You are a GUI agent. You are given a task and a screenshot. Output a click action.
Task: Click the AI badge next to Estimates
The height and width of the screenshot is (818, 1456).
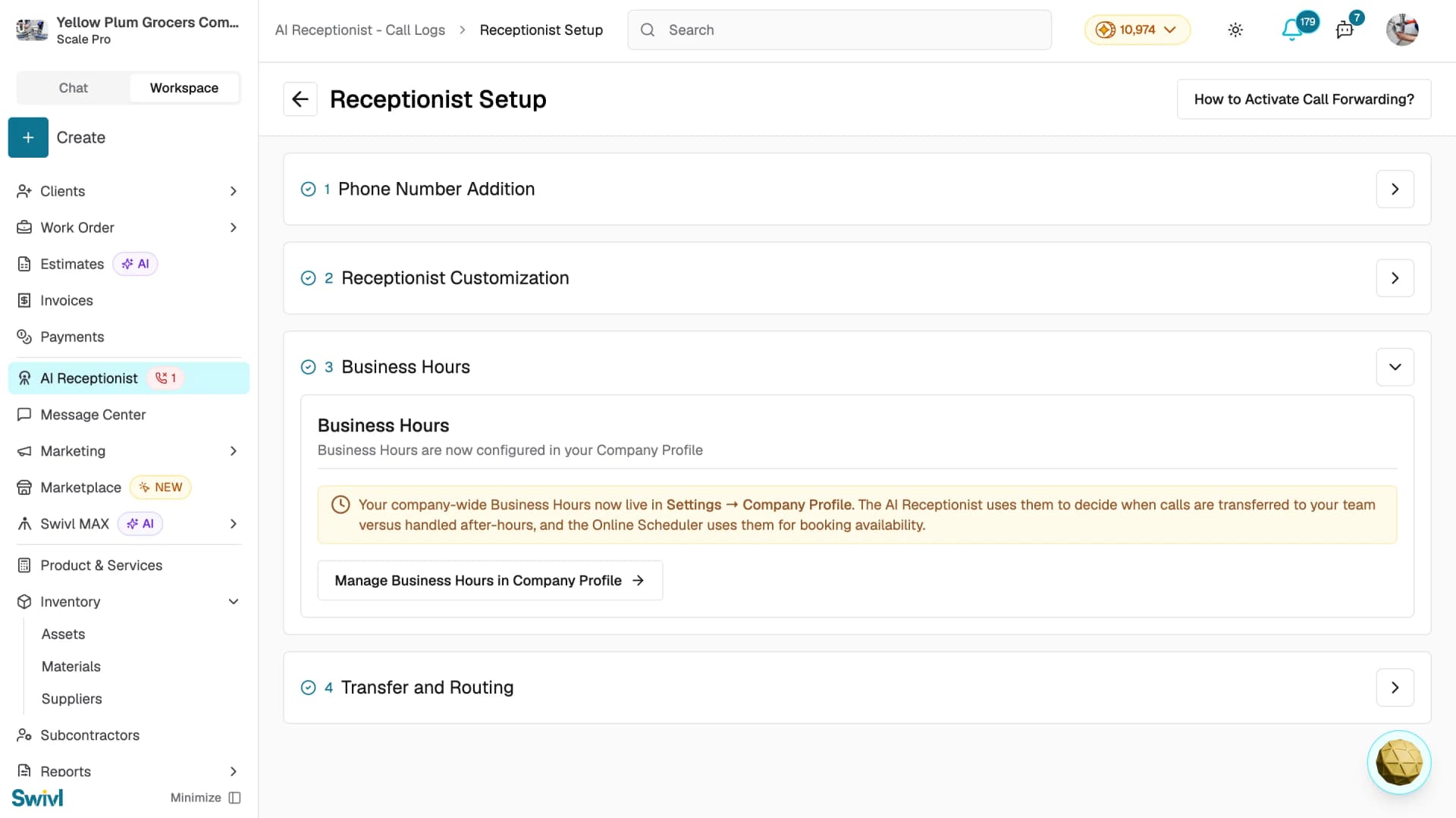[x=135, y=264]
